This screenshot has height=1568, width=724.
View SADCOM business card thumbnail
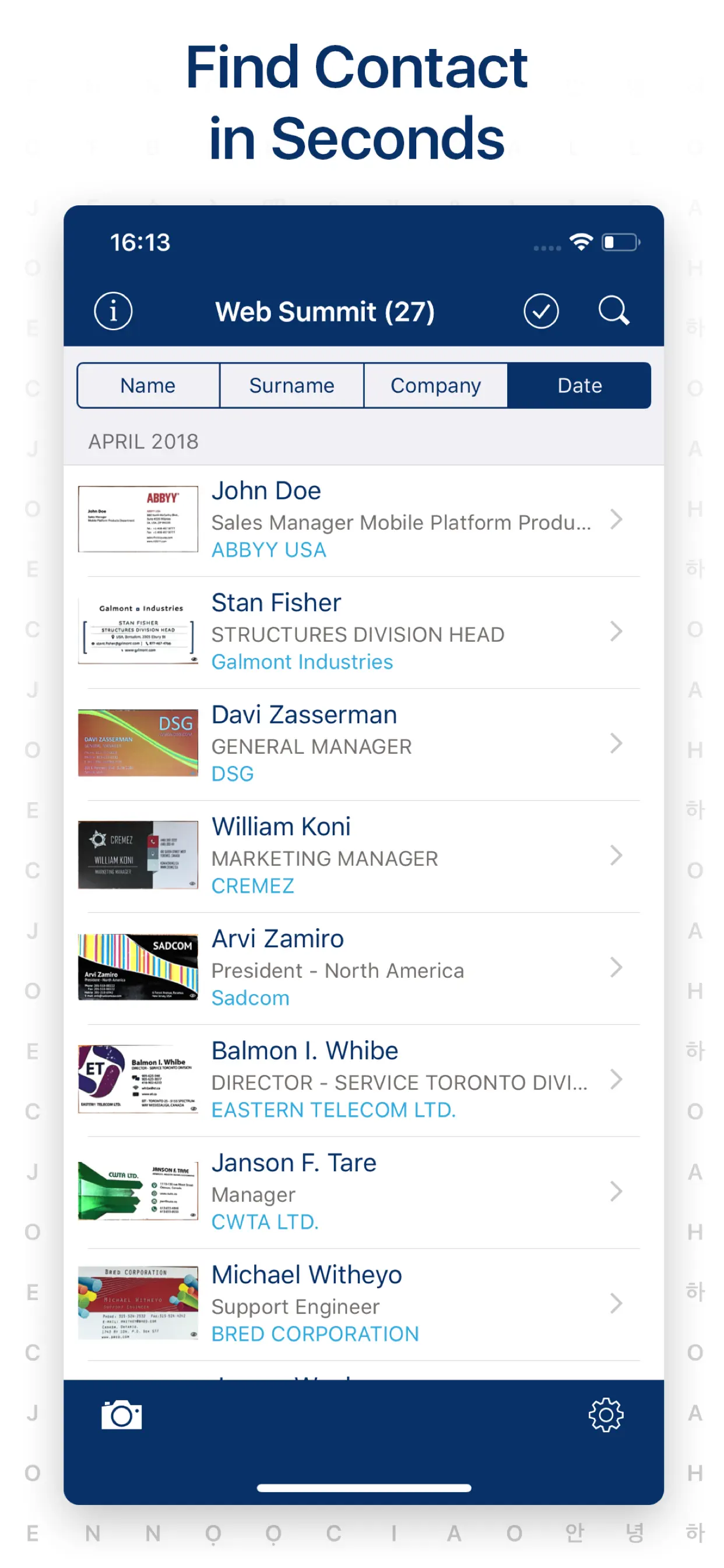click(138, 967)
